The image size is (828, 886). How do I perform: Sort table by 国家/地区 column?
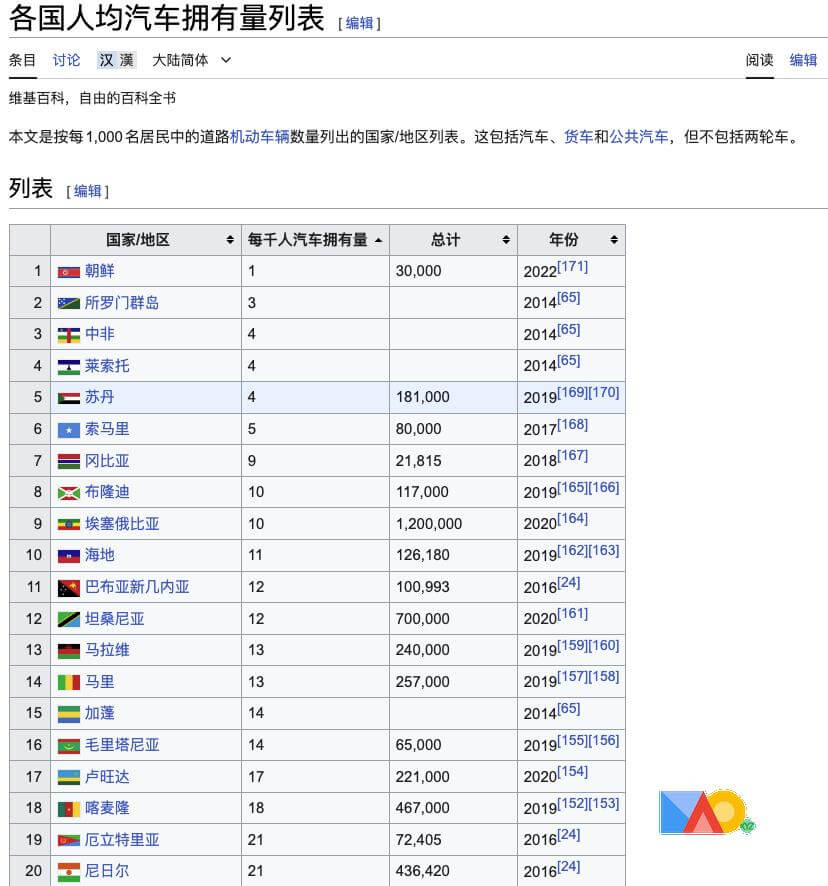pyautogui.click(x=230, y=240)
